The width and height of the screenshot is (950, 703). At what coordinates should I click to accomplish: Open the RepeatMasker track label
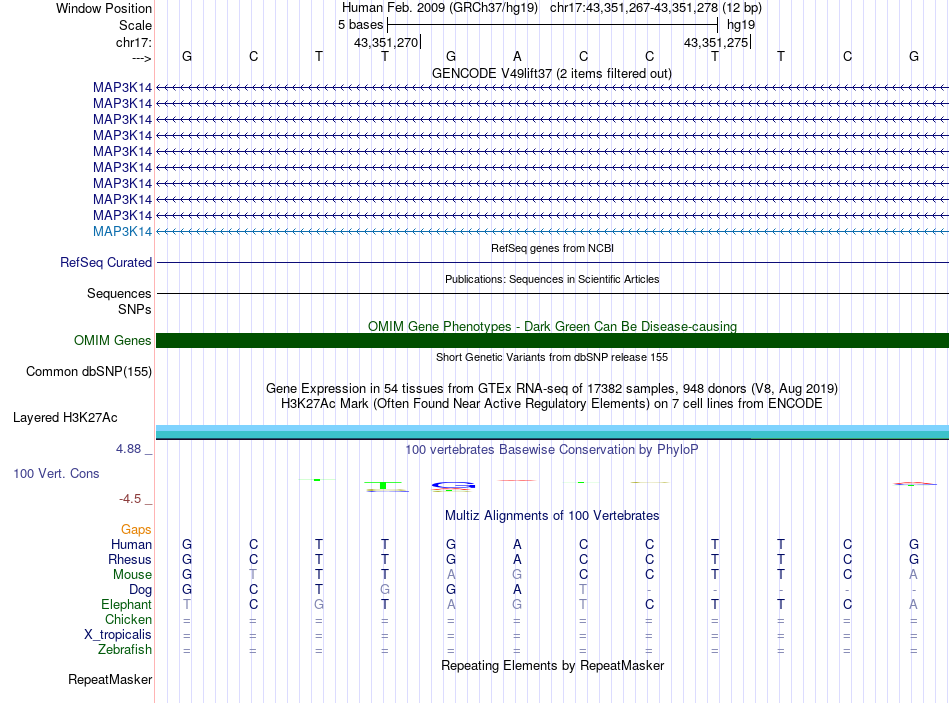pos(110,679)
